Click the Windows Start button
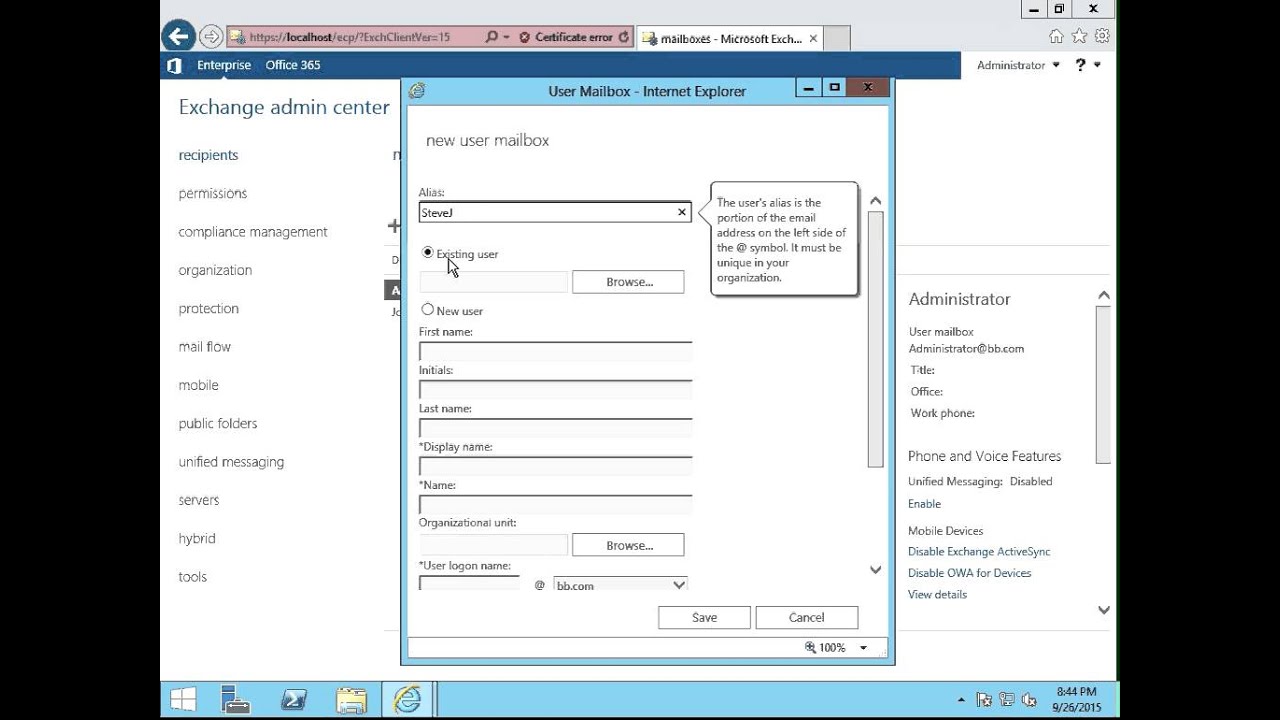The image size is (1280, 720). (x=183, y=699)
